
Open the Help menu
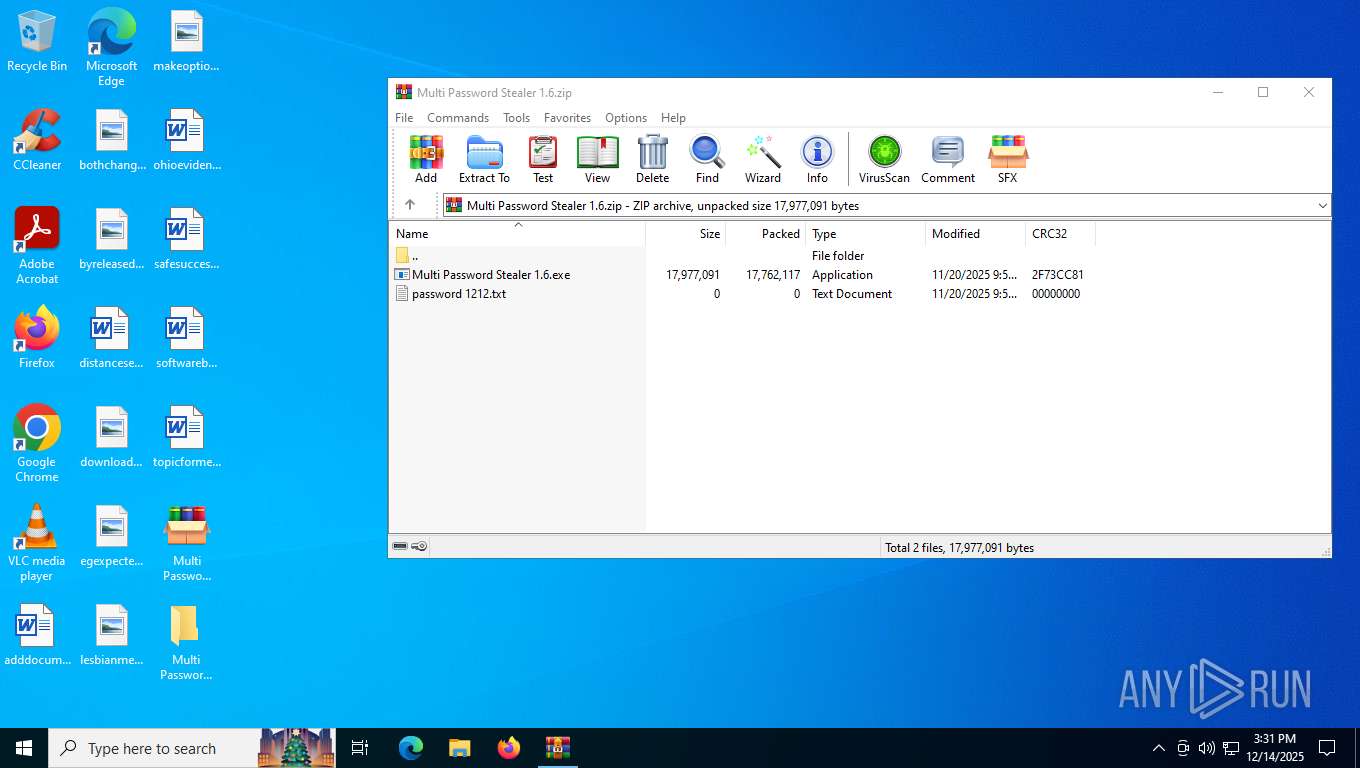pyautogui.click(x=673, y=118)
